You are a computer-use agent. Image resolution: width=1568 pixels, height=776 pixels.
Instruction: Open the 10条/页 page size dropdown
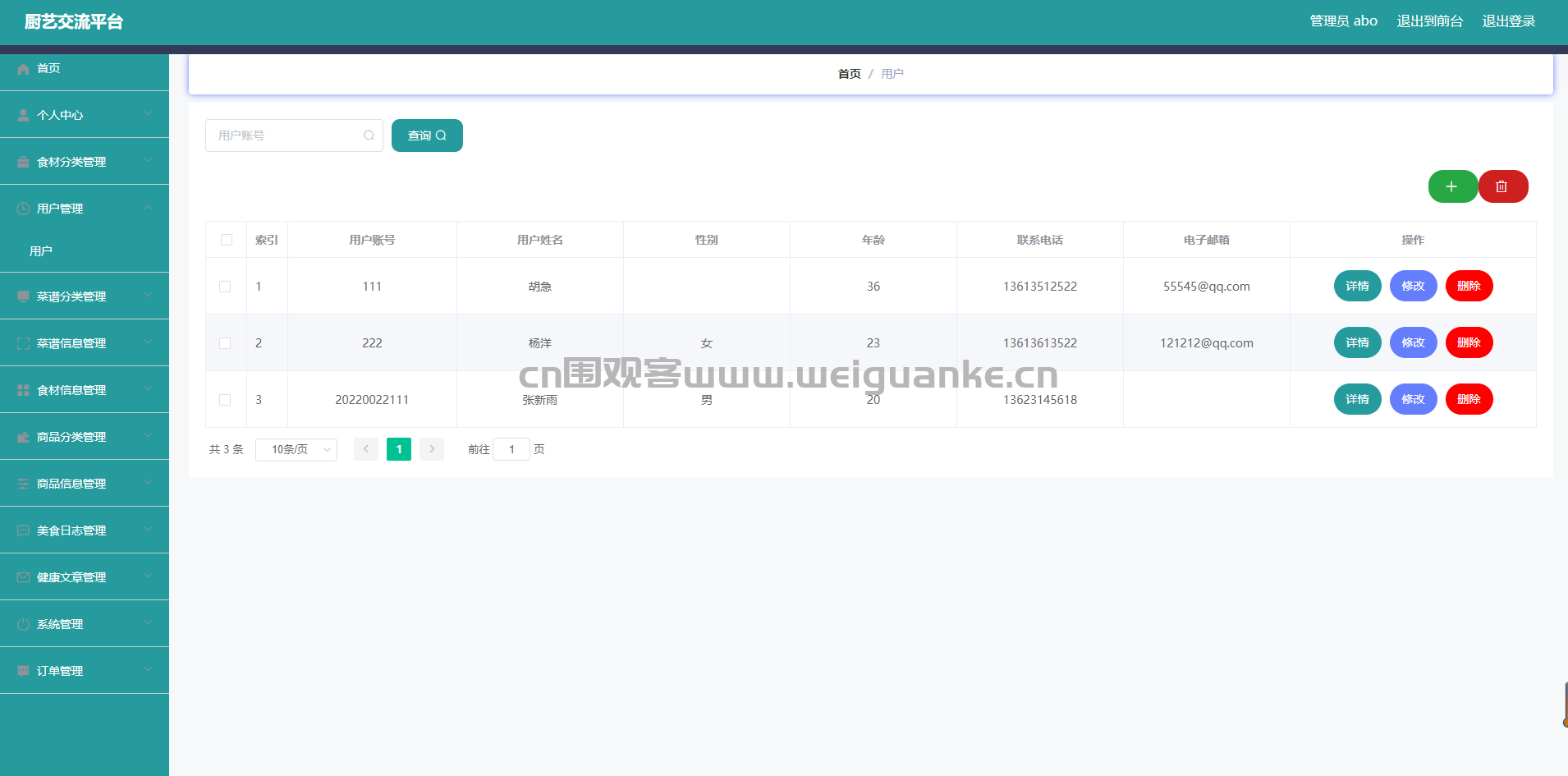[x=296, y=449]
